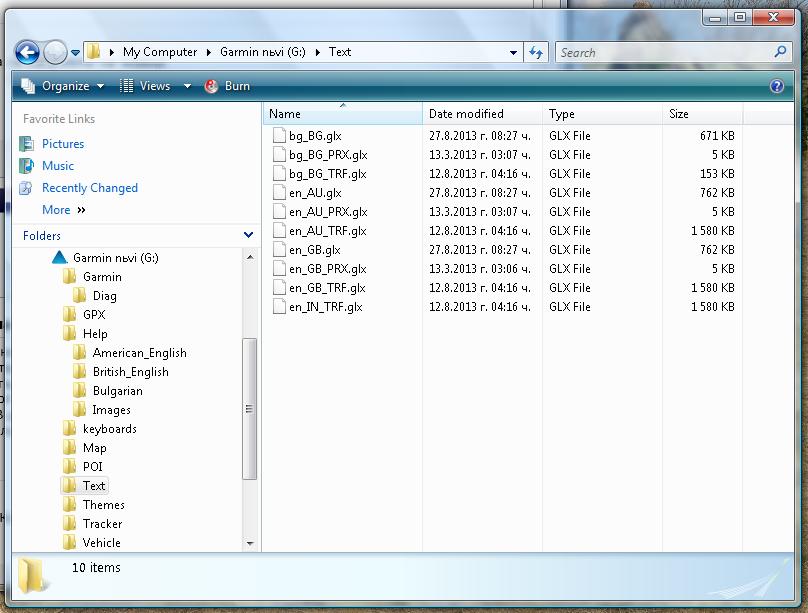
Task: Open the Views dropdown arrow
Action: [x=187, y=86]
